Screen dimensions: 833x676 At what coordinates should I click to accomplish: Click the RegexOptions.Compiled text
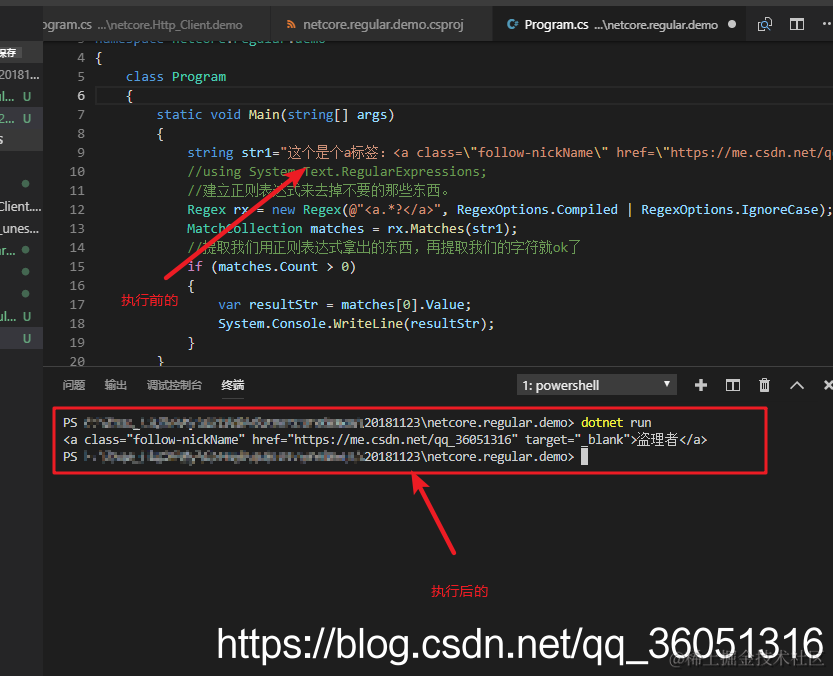pyautogui.click(x=537, y=209)
